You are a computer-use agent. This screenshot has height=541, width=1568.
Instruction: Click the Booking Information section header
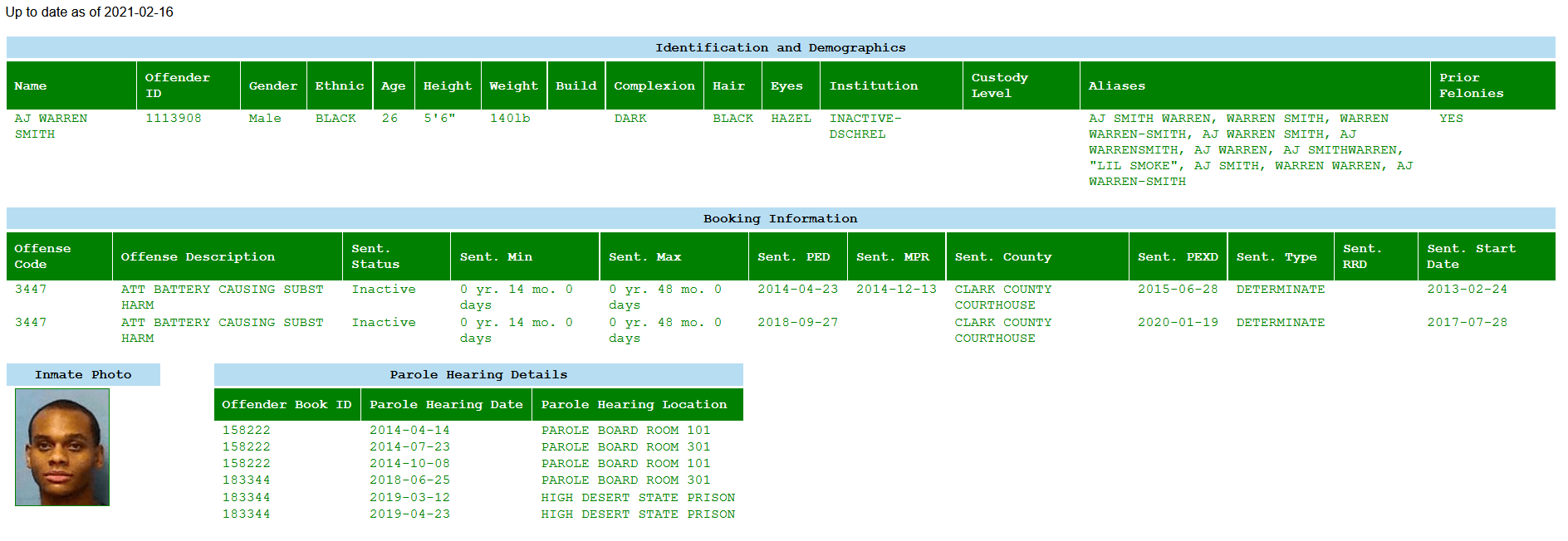[x=780, y=218]
